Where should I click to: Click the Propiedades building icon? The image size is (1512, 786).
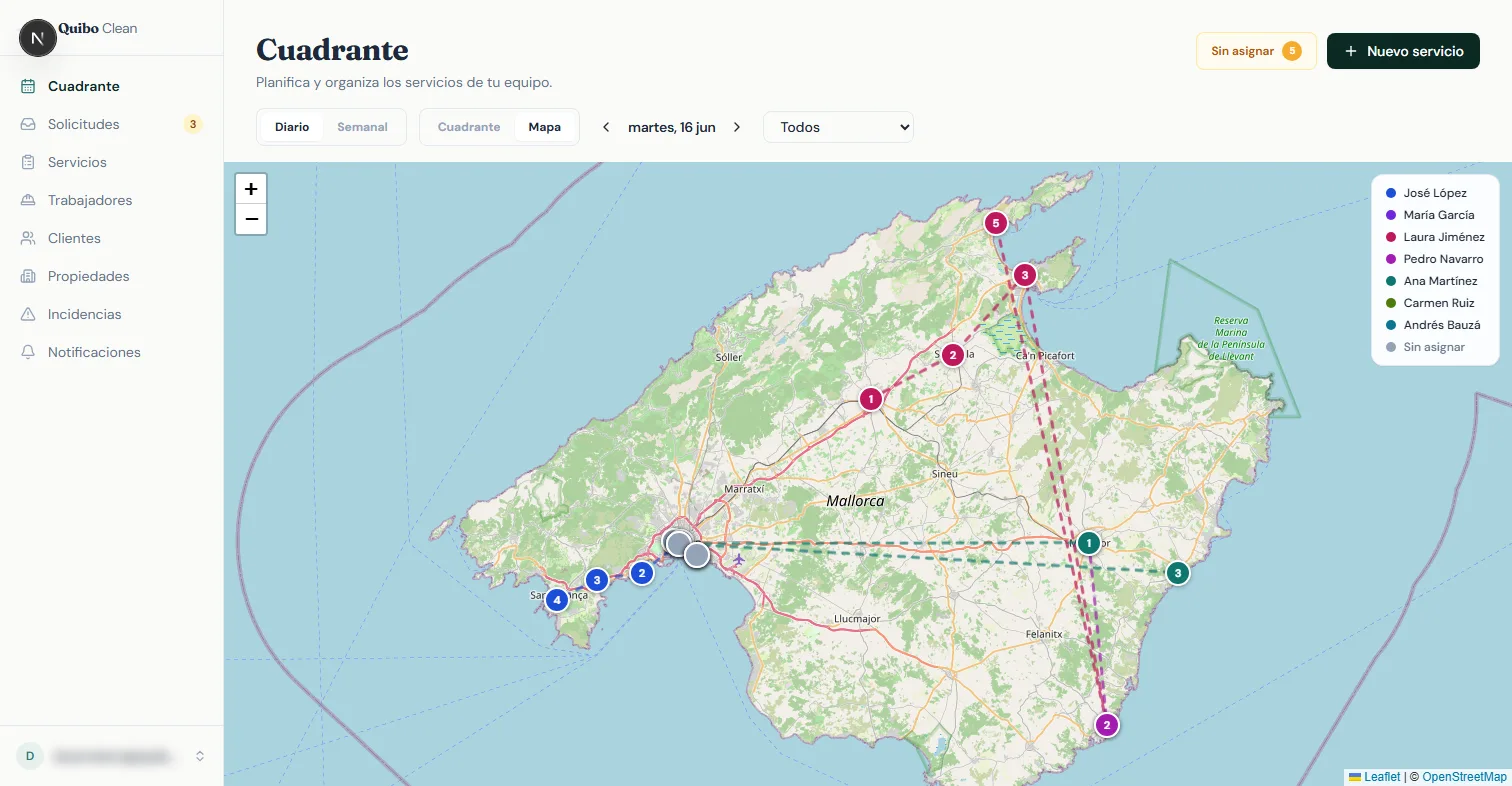coord(28,276)
